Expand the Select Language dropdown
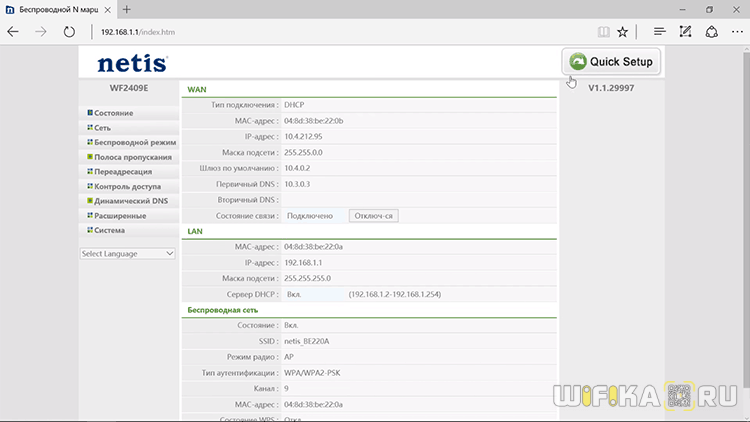The height and width of the screenshot is (422, 750). 127,254
